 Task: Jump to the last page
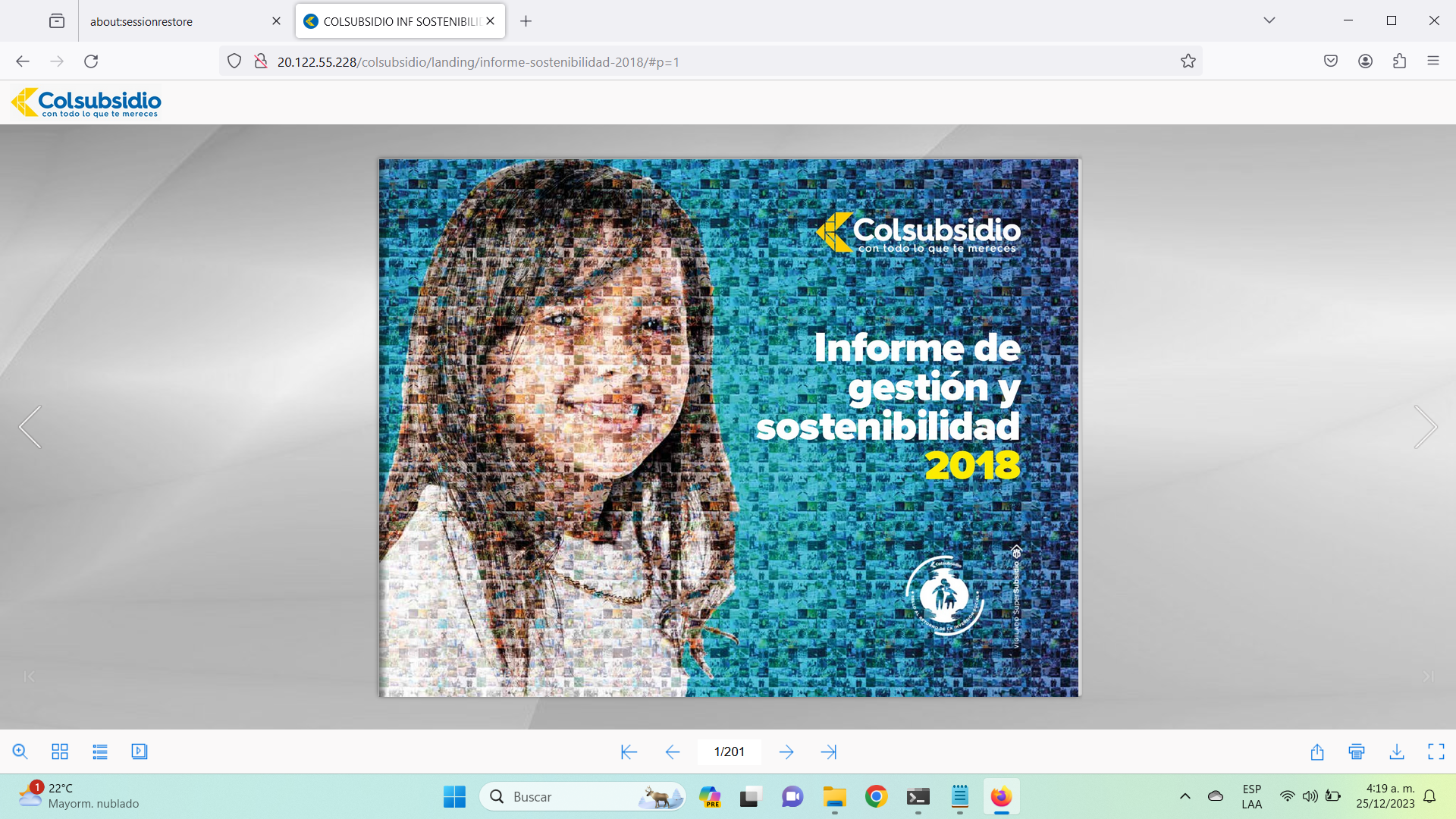click(x=829, y=752)
